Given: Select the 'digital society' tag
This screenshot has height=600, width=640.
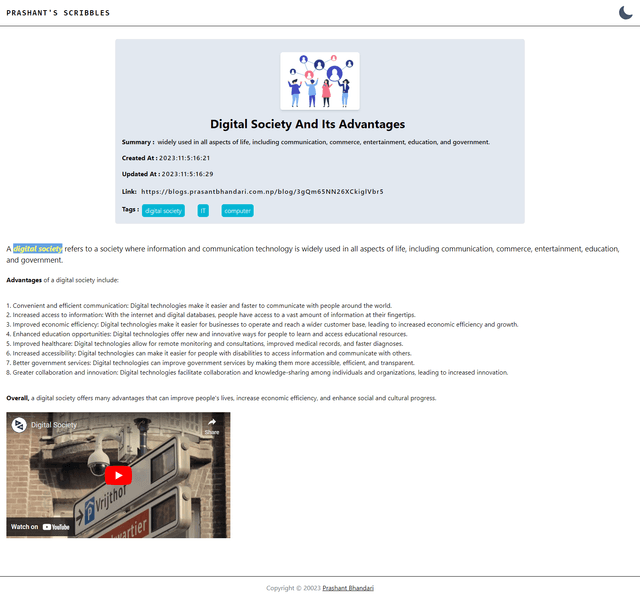Looking at the screenshot, I should 163,211.
